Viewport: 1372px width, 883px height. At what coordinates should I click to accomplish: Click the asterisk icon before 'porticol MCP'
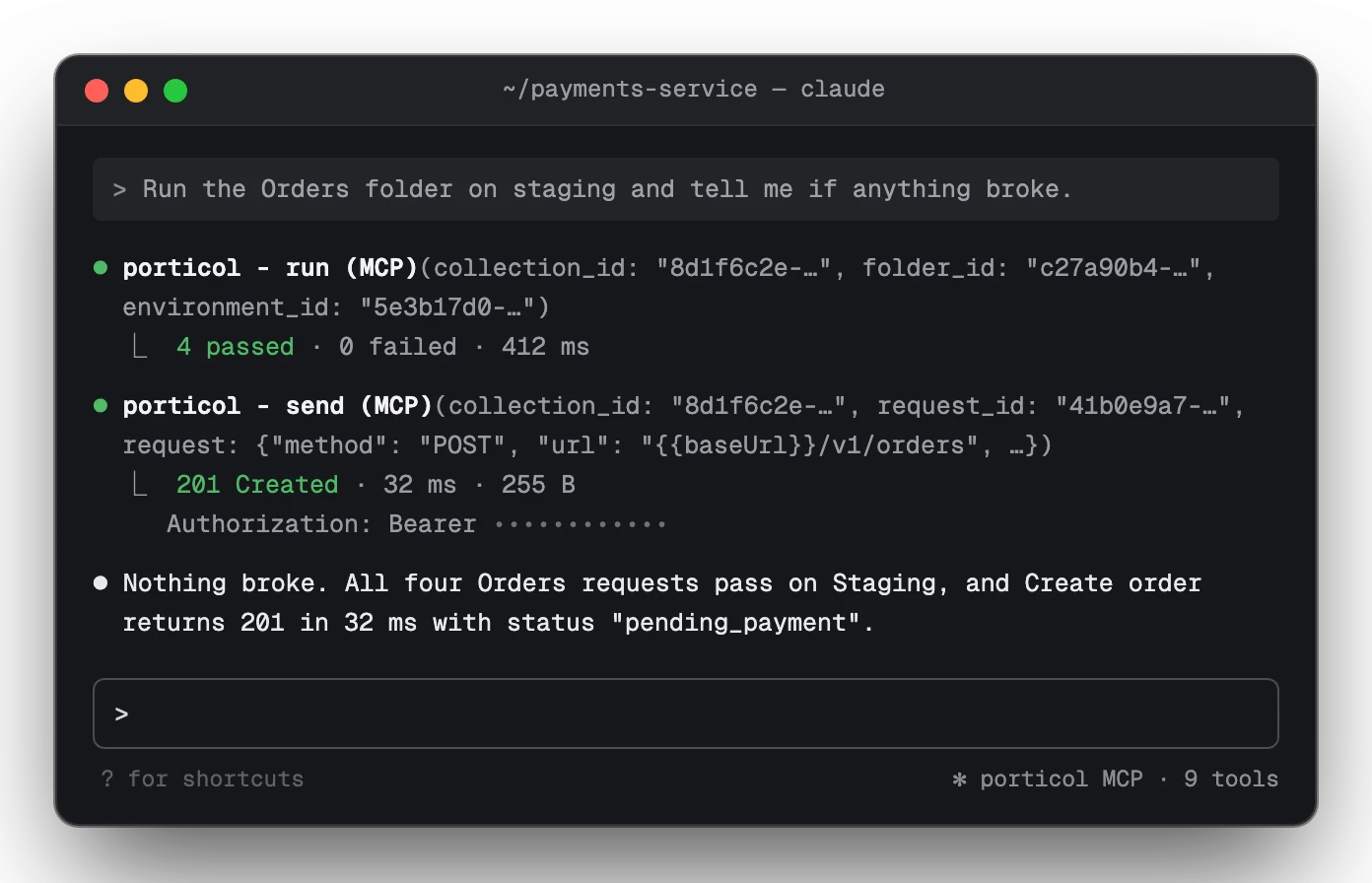(959, 780)
